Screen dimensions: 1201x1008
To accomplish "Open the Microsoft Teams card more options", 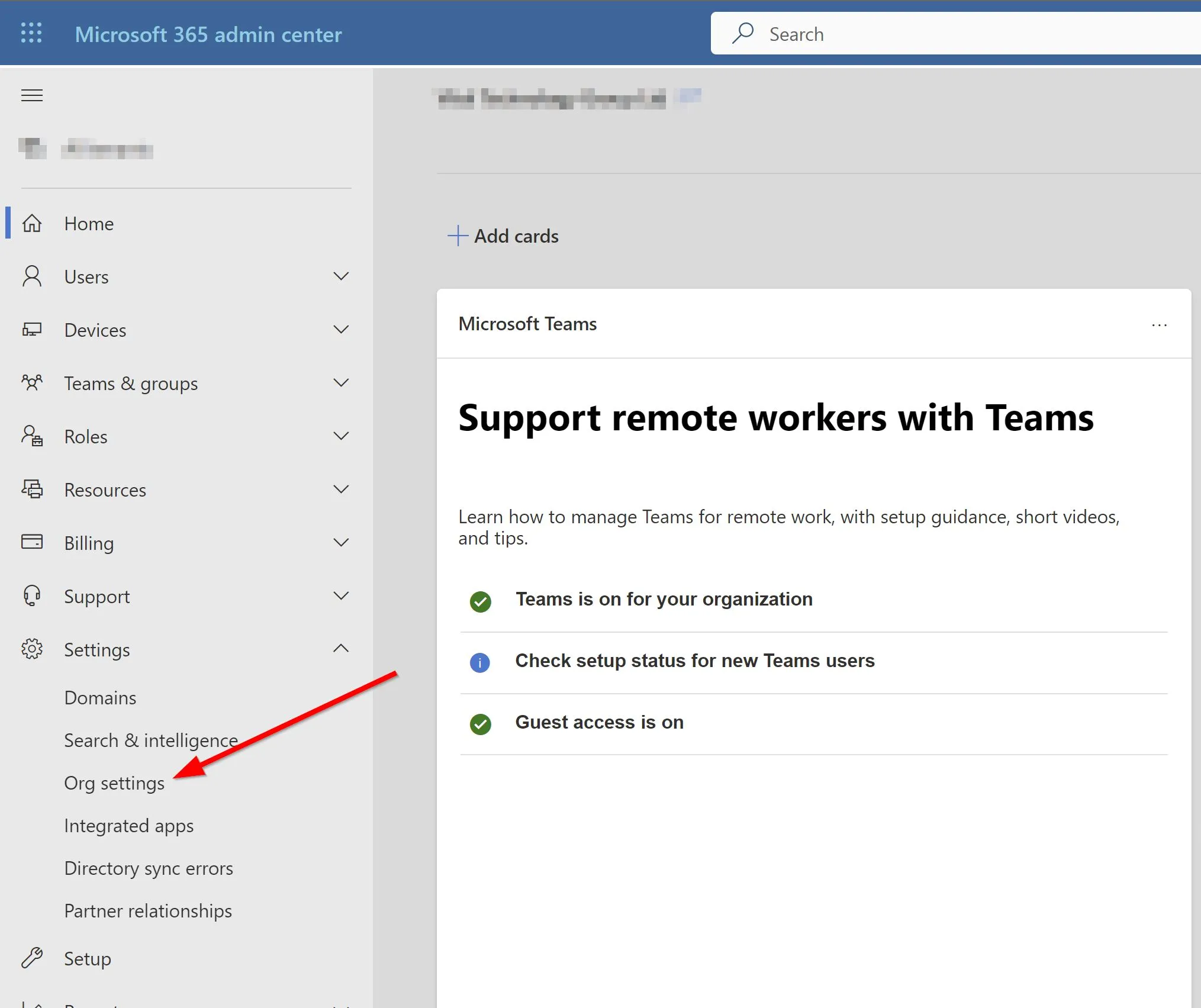I will tap(1160, 325).
